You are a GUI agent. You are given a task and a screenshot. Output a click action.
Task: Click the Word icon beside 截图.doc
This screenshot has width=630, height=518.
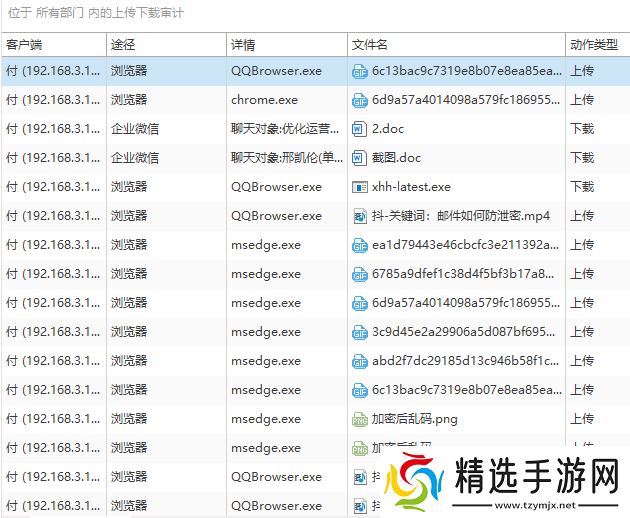pos(360,158)
